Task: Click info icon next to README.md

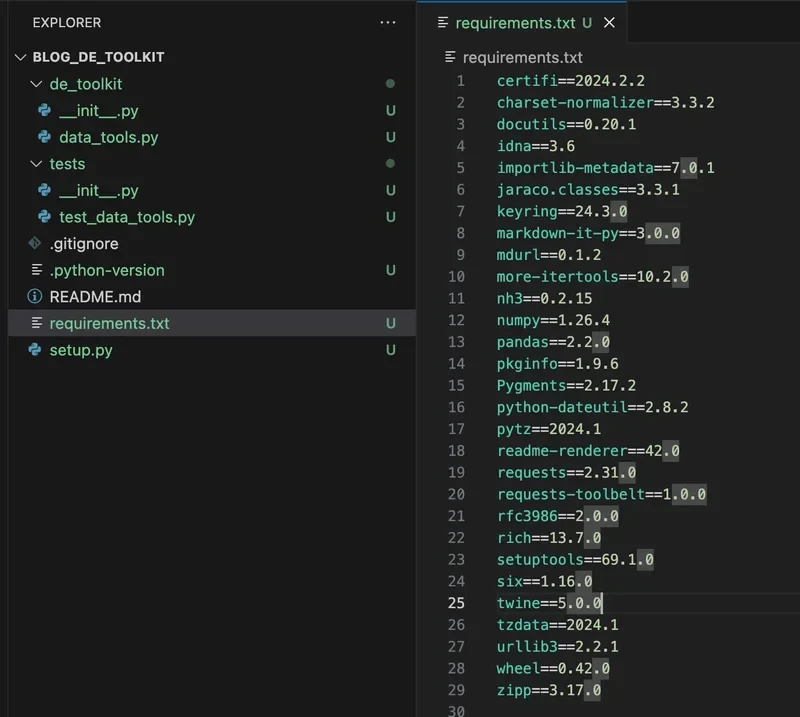Action: 35,296
